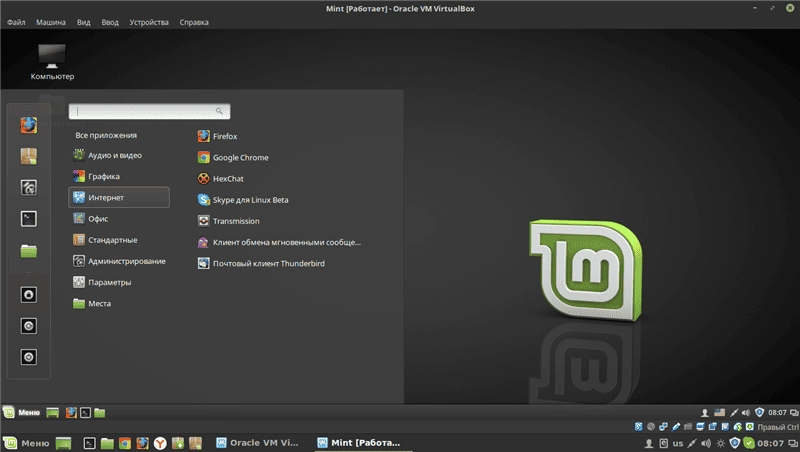This screenshot has height=452, width=800.
Task: Open the Файл menu in VirtualBox
Action: click(x=16, y=22)
